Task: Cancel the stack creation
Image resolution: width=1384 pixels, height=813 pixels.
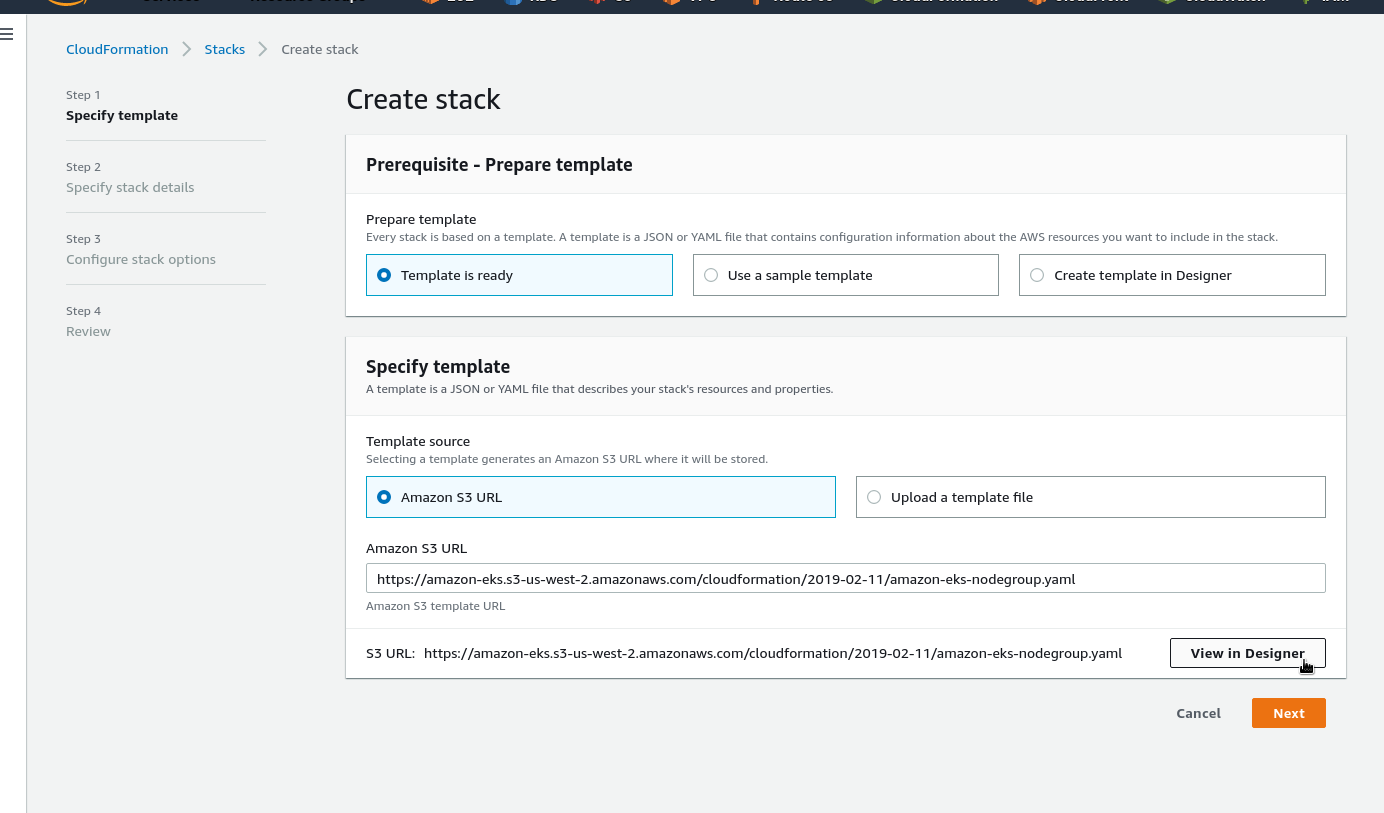Action: click(1198, 713)
